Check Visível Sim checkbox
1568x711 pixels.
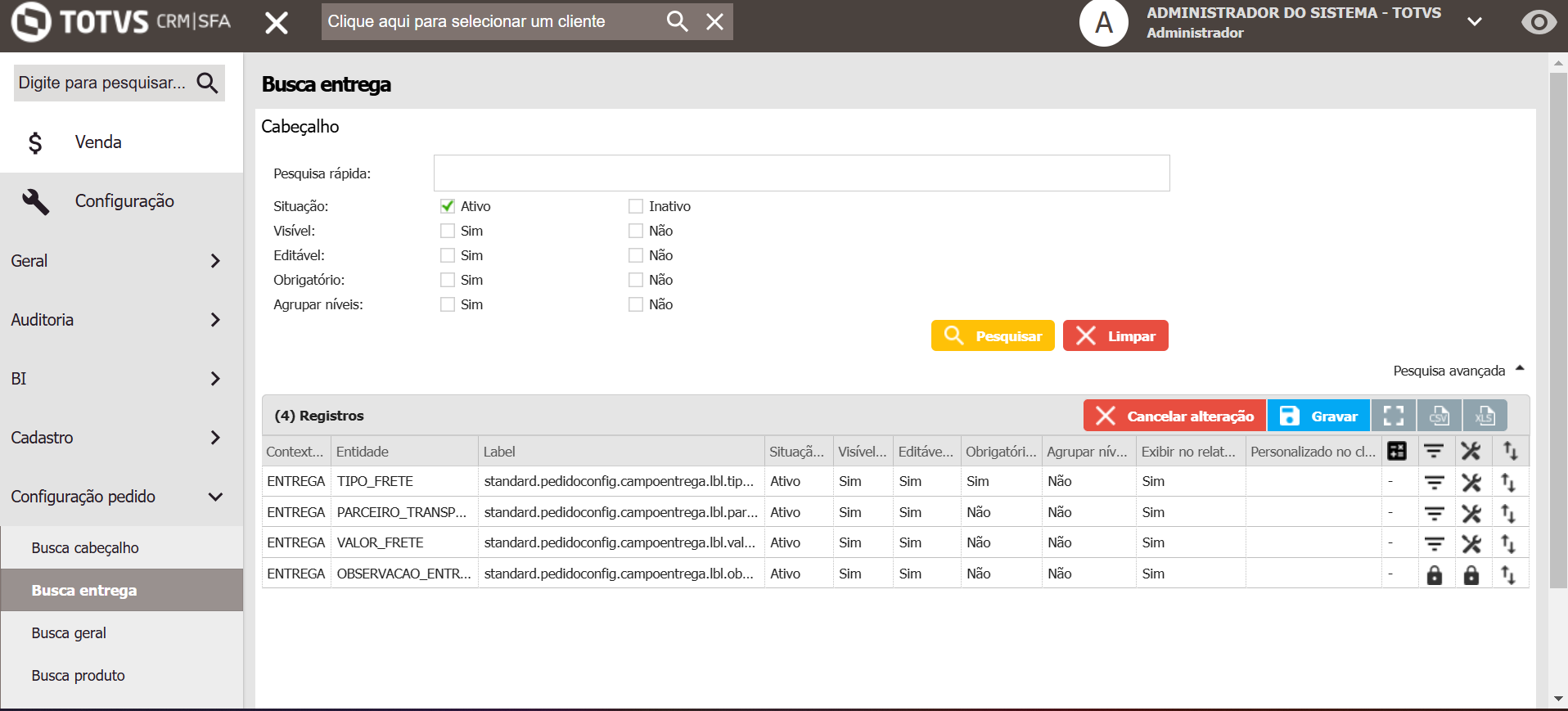point(448,231)
